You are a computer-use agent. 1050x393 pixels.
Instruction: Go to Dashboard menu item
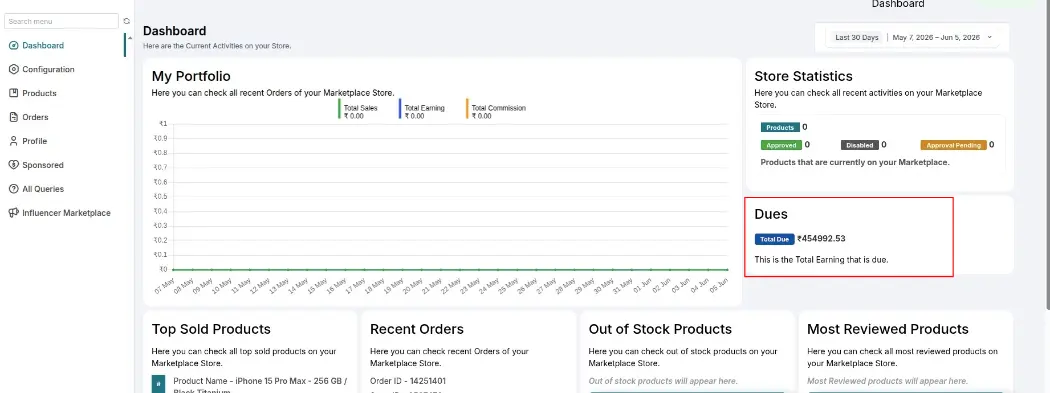tap(43, 46)
